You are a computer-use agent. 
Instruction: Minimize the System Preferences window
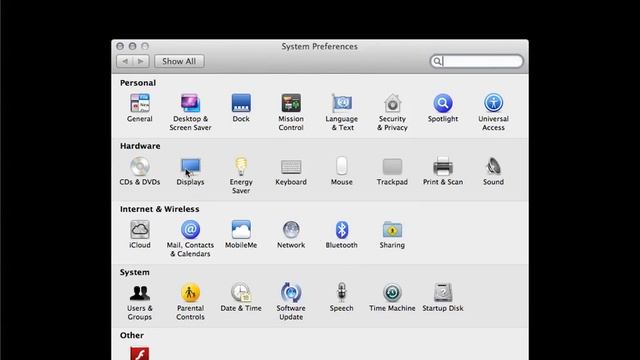click(x=132, y=46)
